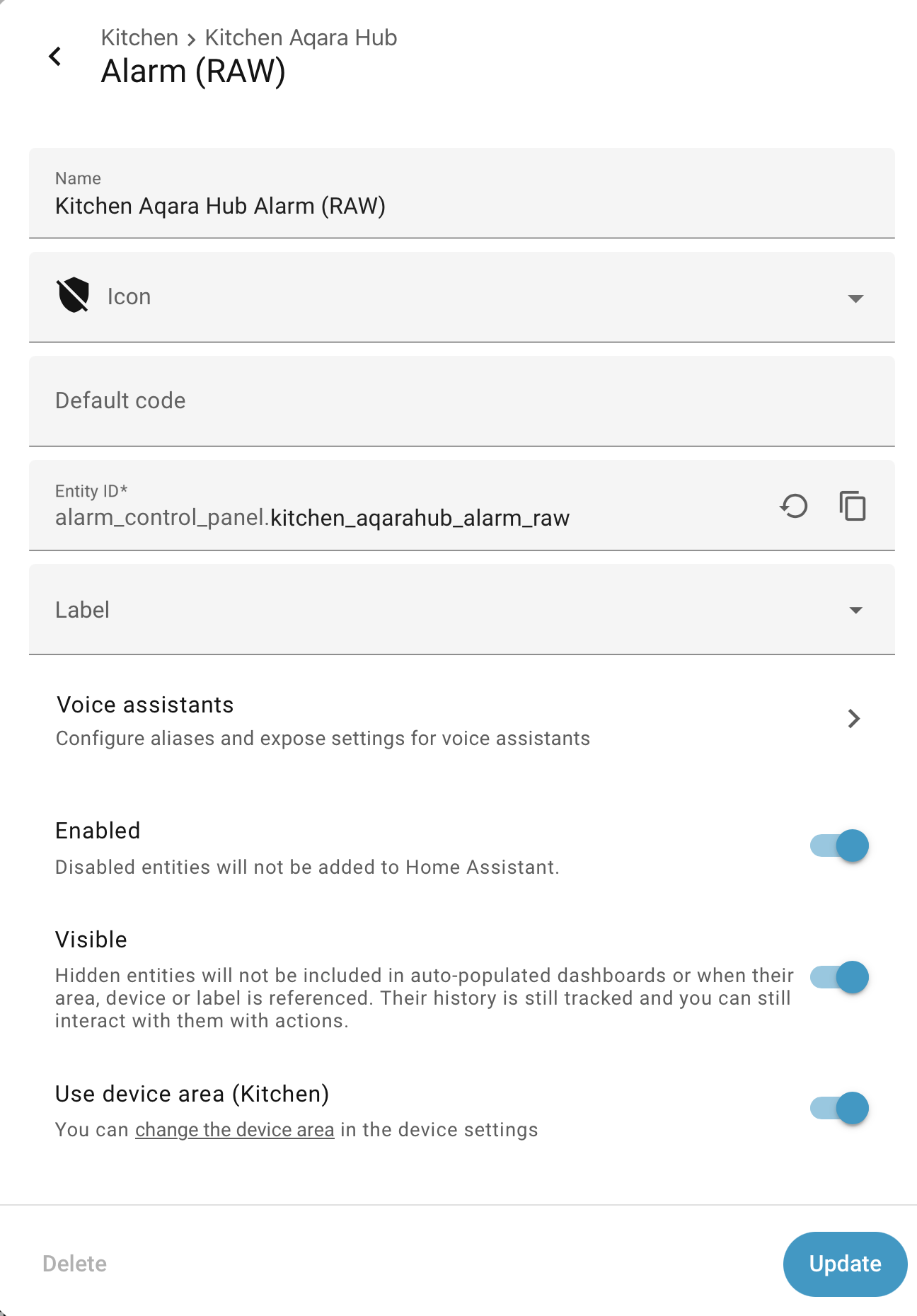Click the Kitchen Aqara Hub breadcrumb
The image size is (917, 1316).
pos(301,37)
